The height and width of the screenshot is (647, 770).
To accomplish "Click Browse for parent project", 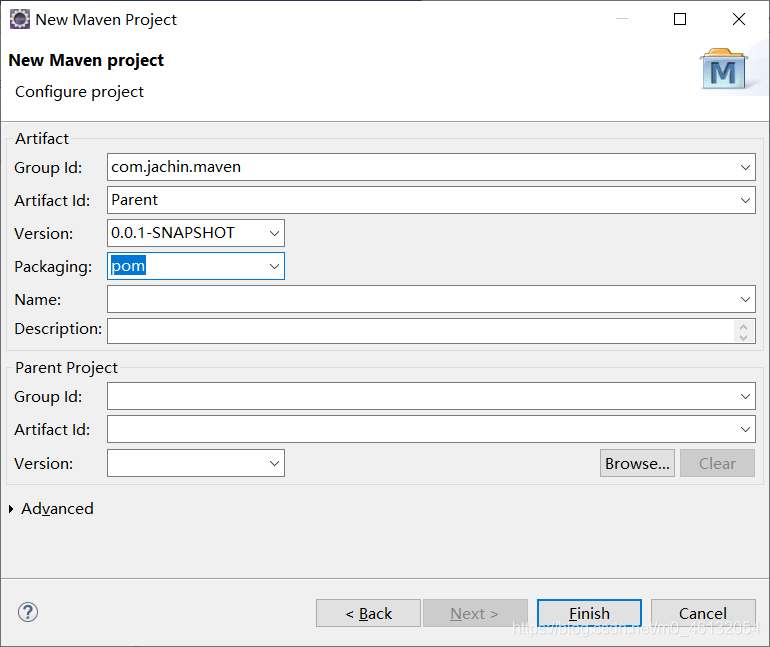I will 637,463.
